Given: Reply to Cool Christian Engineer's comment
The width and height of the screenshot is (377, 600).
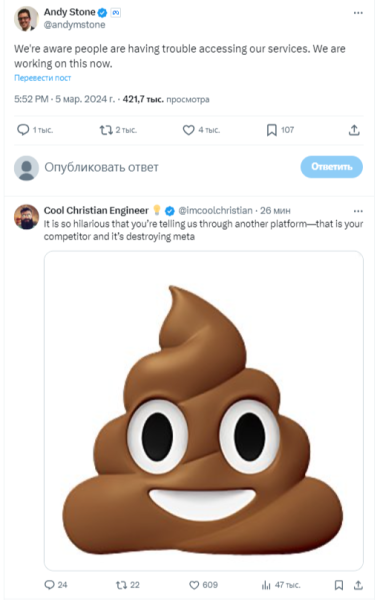Looking at the screenshot, I should pos(49,585).
